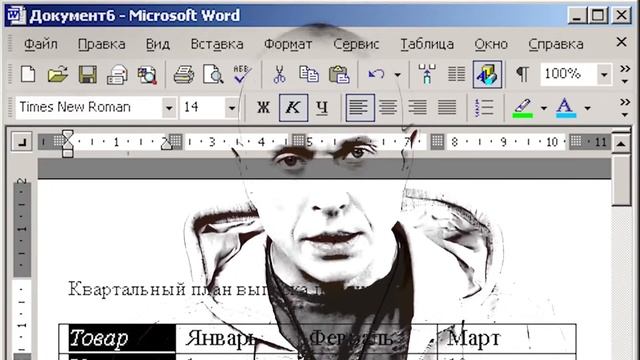Open the Сервис menu
The image size is (640, 360).
coord(356,44)
